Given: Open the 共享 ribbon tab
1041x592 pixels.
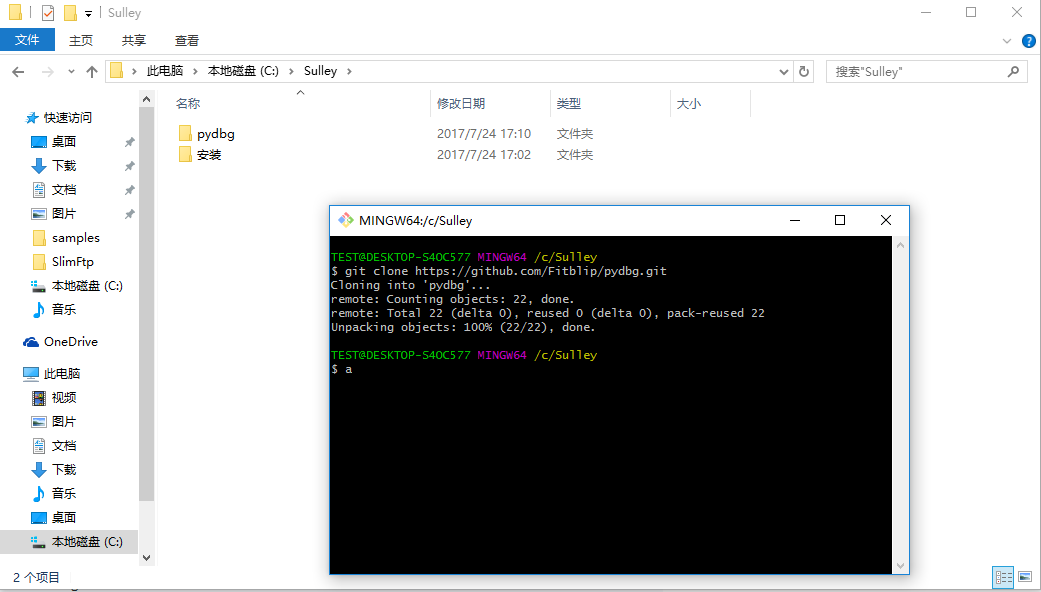Looking at the screenshot, I should 133,40.
